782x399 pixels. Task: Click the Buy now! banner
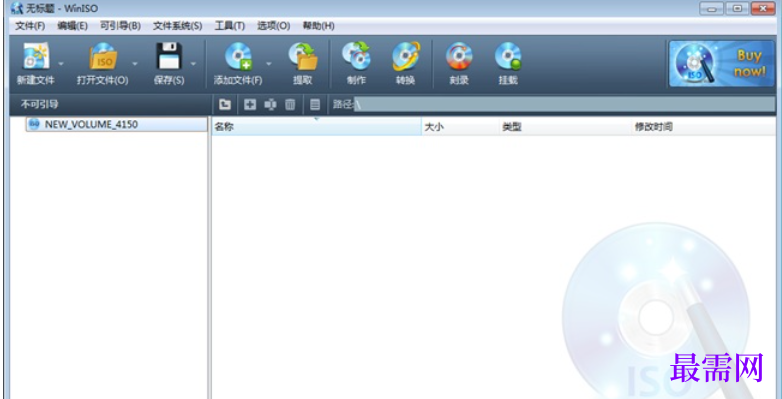click(x=721, y=63)
